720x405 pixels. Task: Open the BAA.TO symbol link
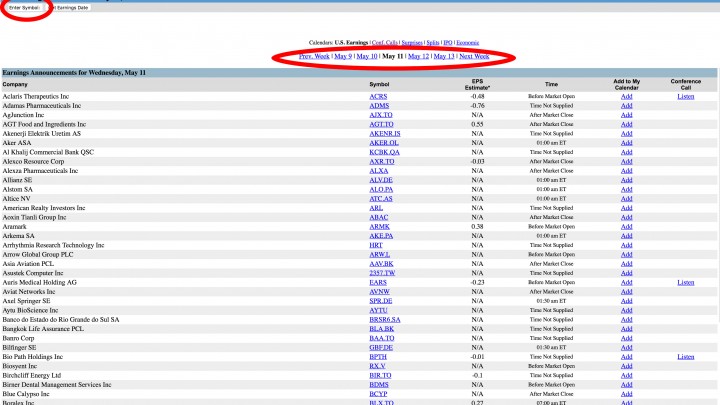pyautogui.click(x=382, y=338)
